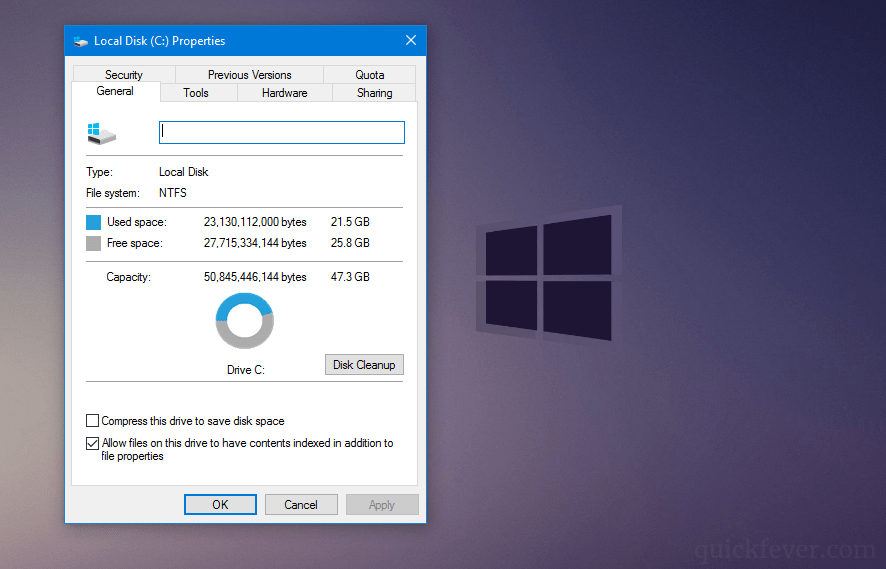Confirm with the OK button

220,505
